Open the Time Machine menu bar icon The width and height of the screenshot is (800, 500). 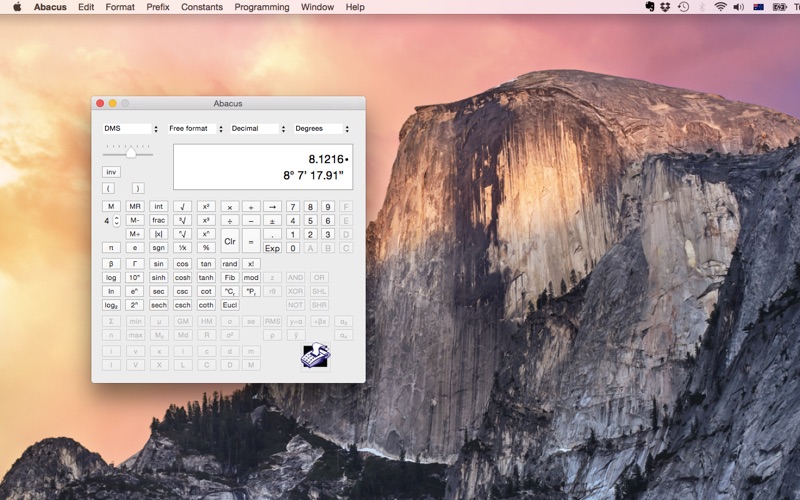(683, 7)
